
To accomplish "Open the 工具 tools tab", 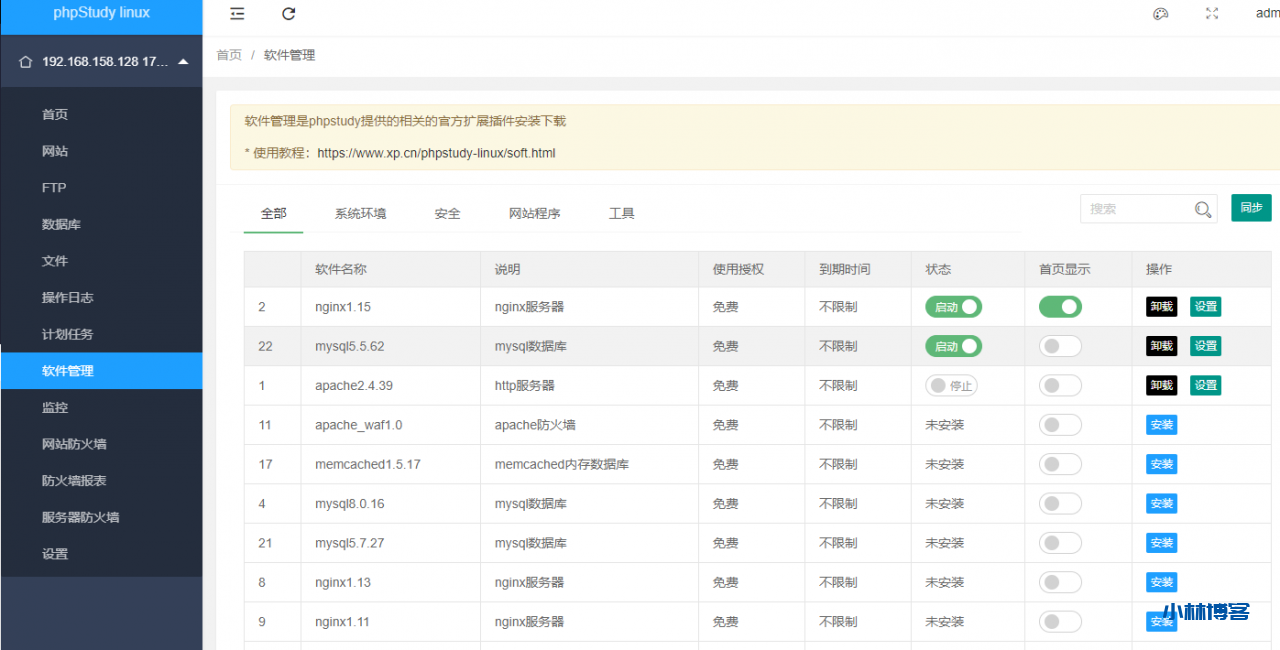I will click(x=621, y=213).
